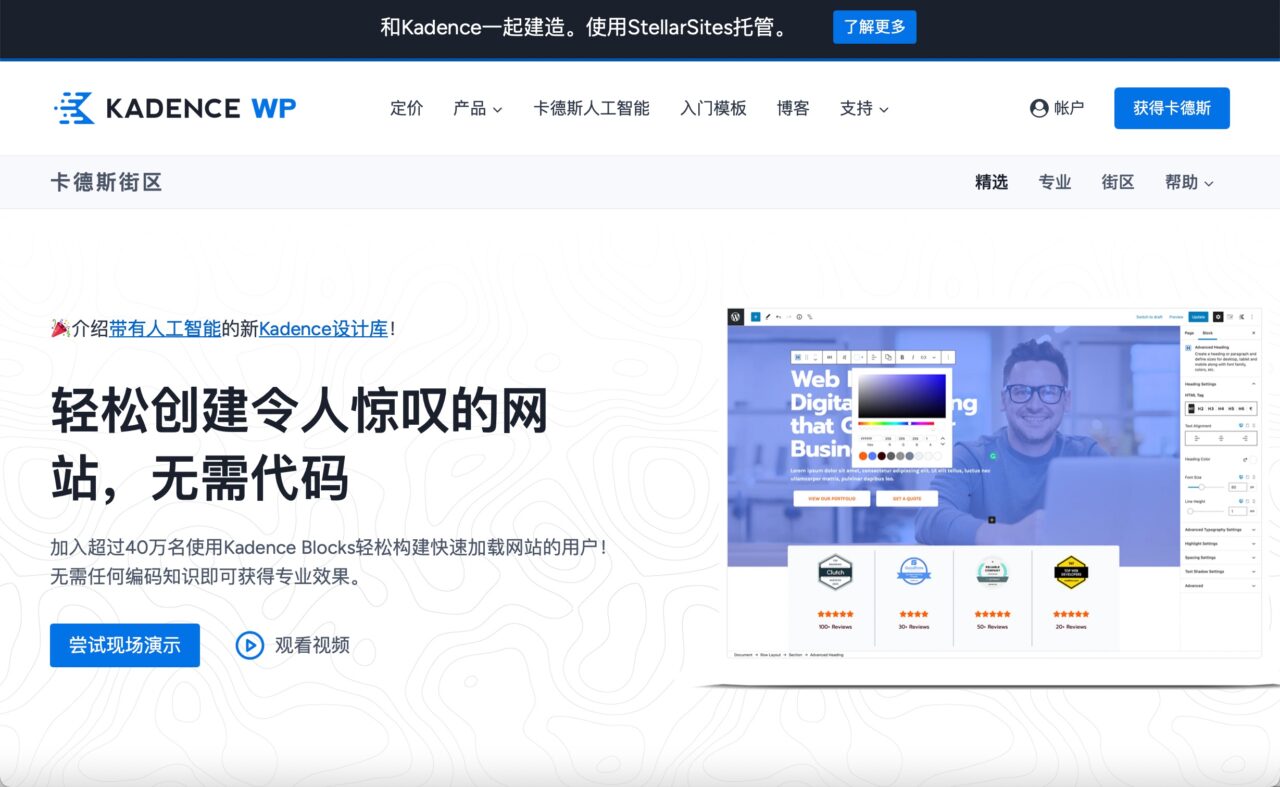
Task: Open the 产品 dropdown menu
Action: [x=478, y=108]
